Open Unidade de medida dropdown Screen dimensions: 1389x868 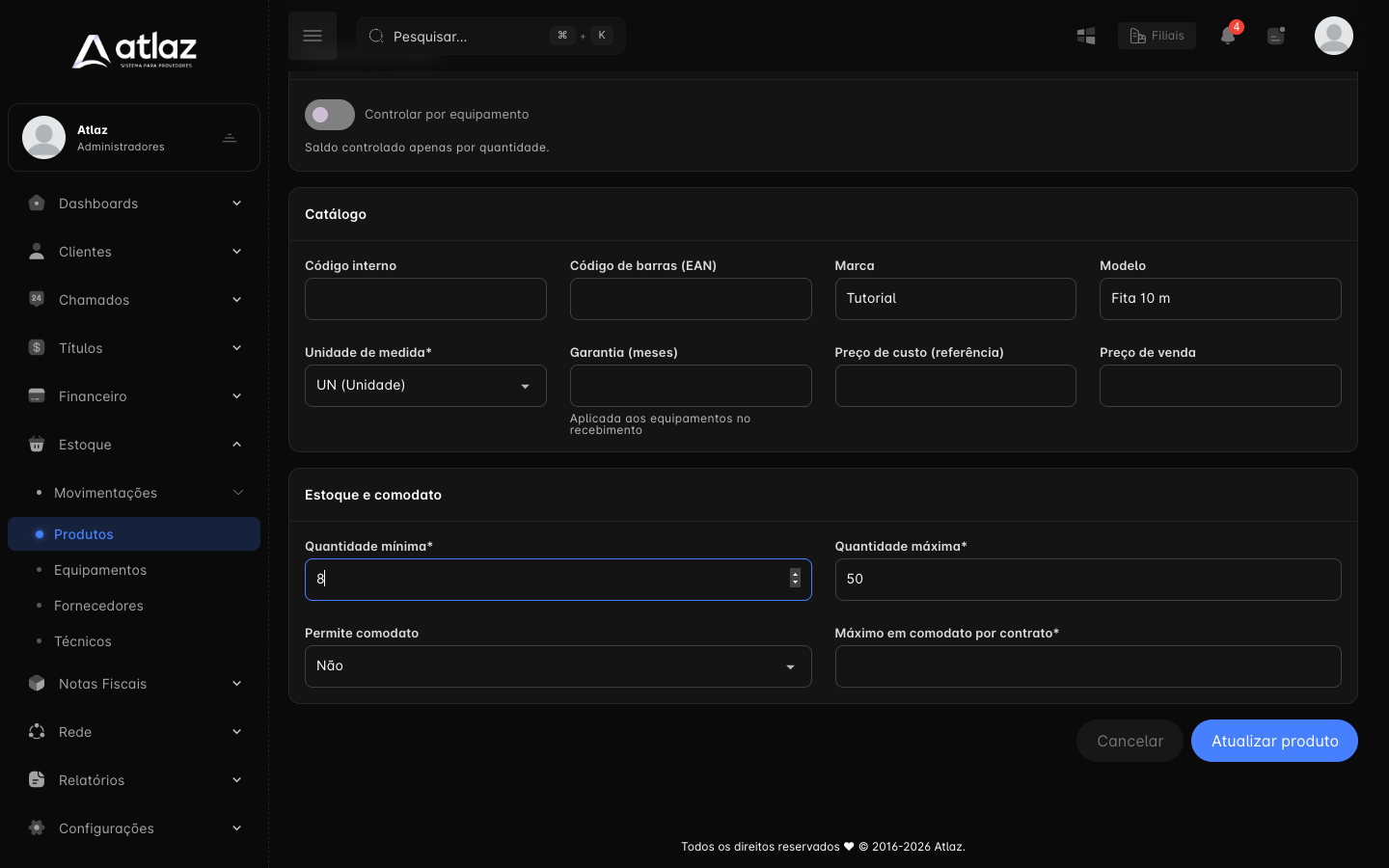pos(425,386)
